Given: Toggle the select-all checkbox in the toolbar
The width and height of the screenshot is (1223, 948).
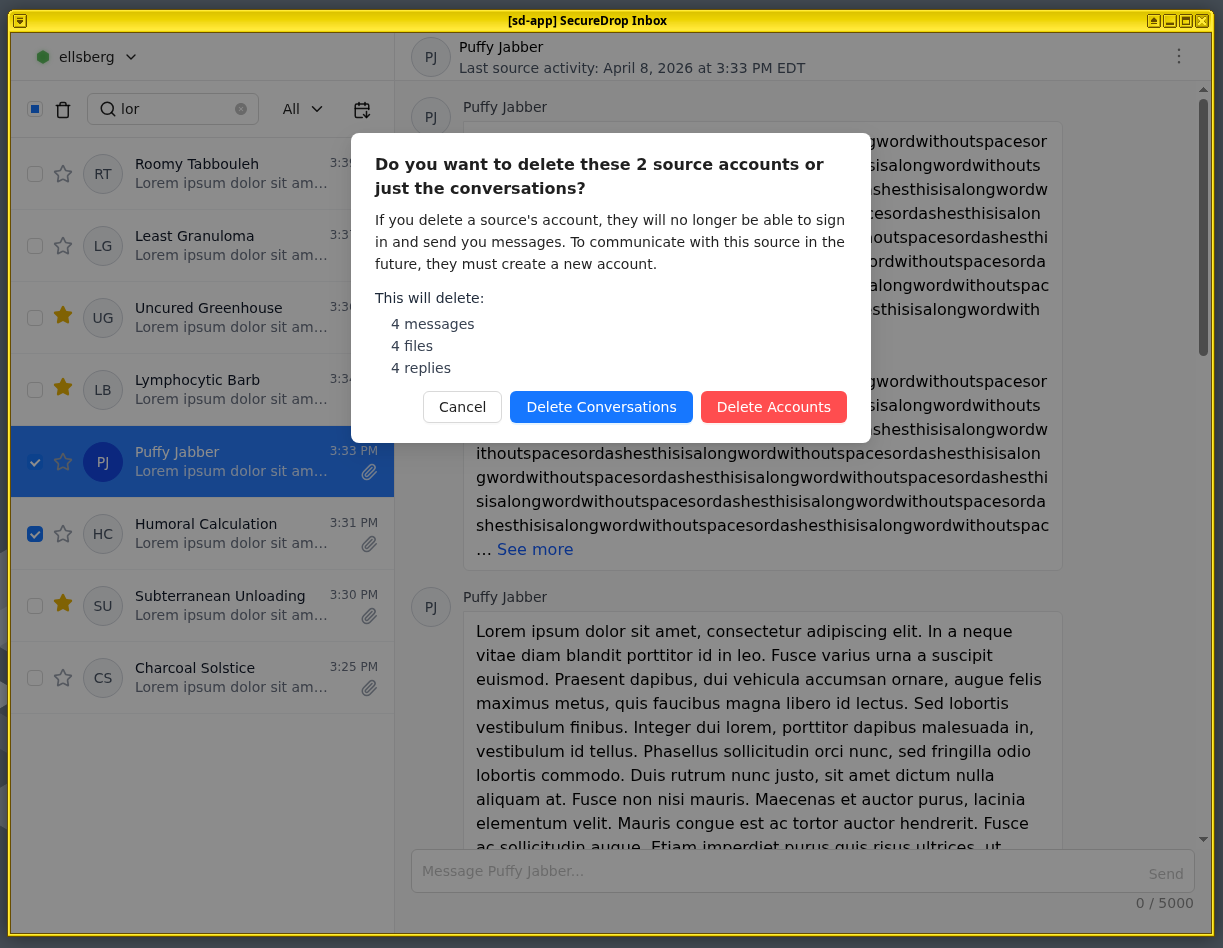Looking at the screenshot, I should pos(35,108).
